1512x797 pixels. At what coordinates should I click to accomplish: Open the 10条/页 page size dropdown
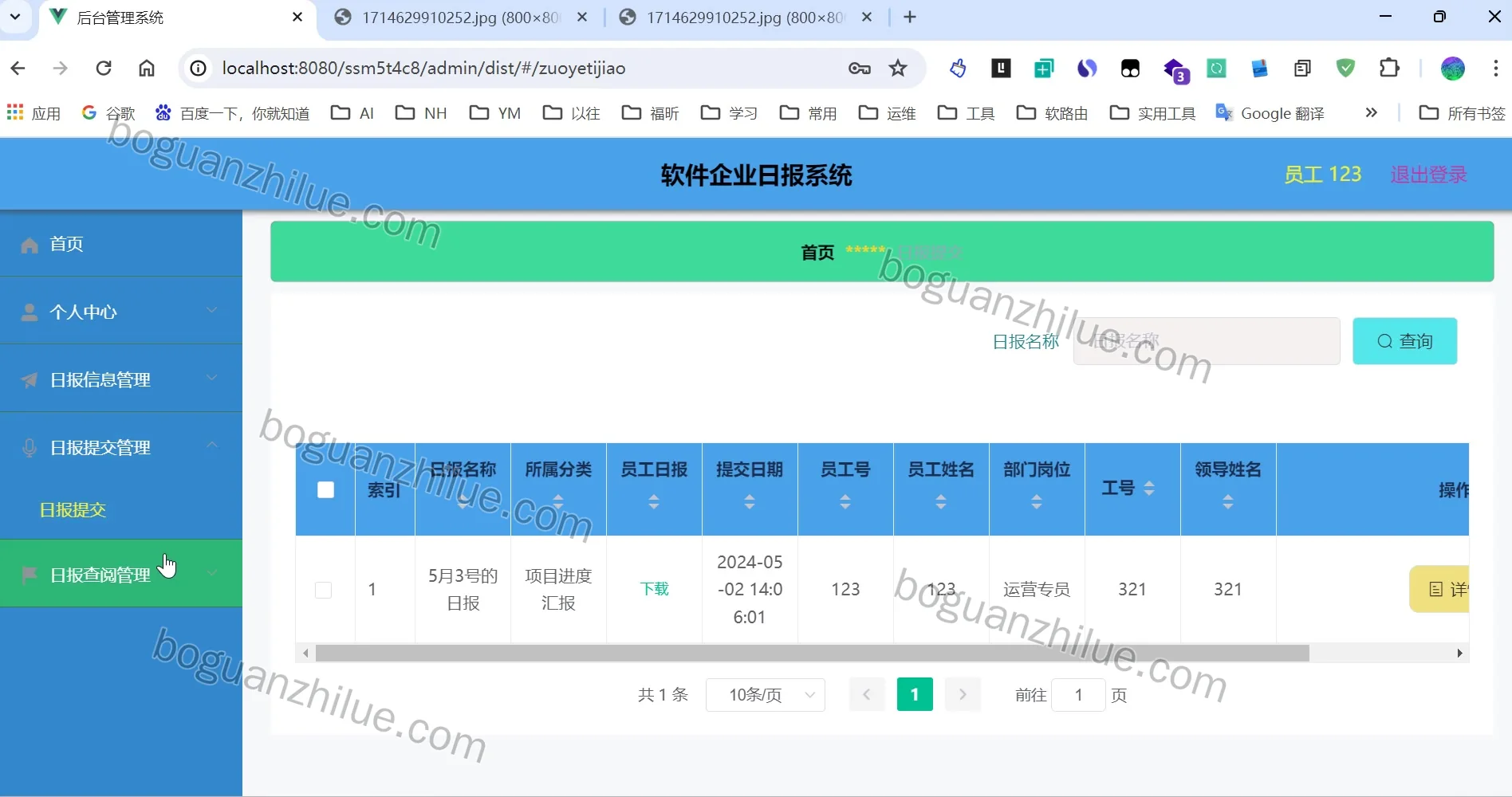(765, 695)
